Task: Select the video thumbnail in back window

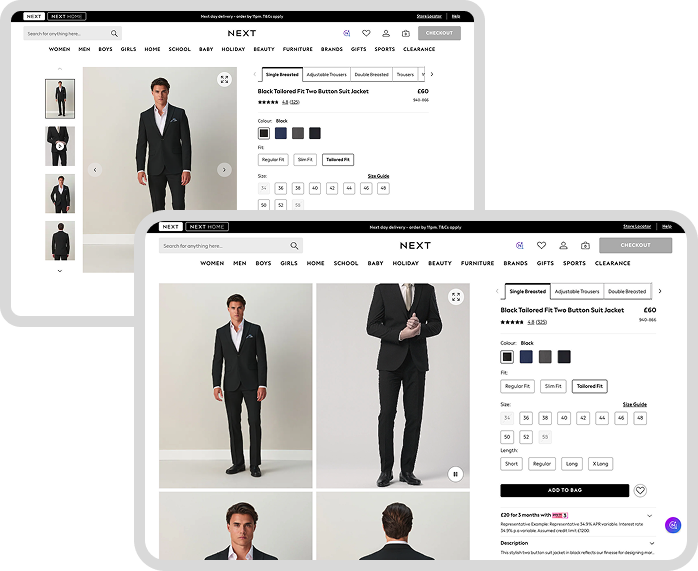Action: [x=60, y=146]
